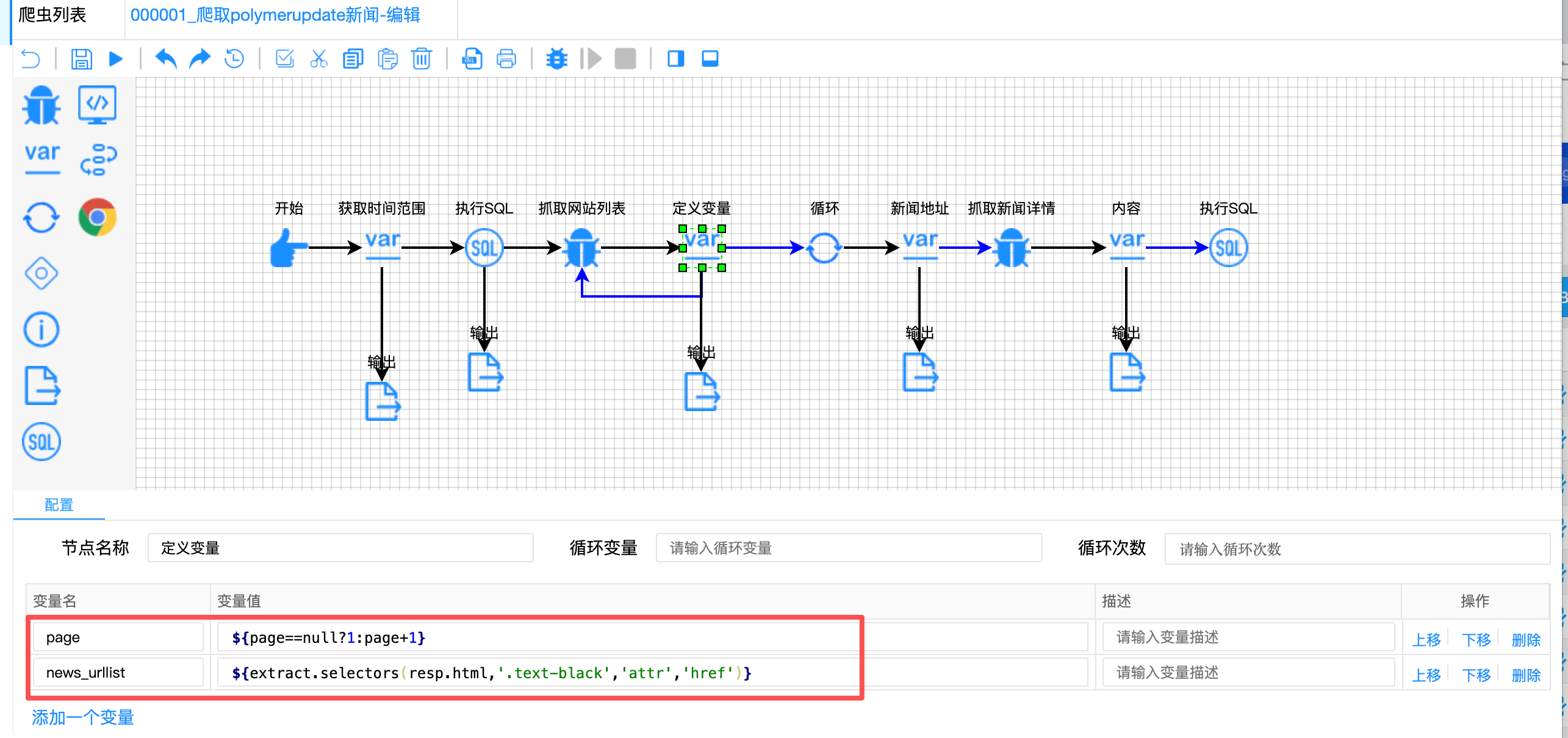Select the loop node icon in palette

point(41,217)
